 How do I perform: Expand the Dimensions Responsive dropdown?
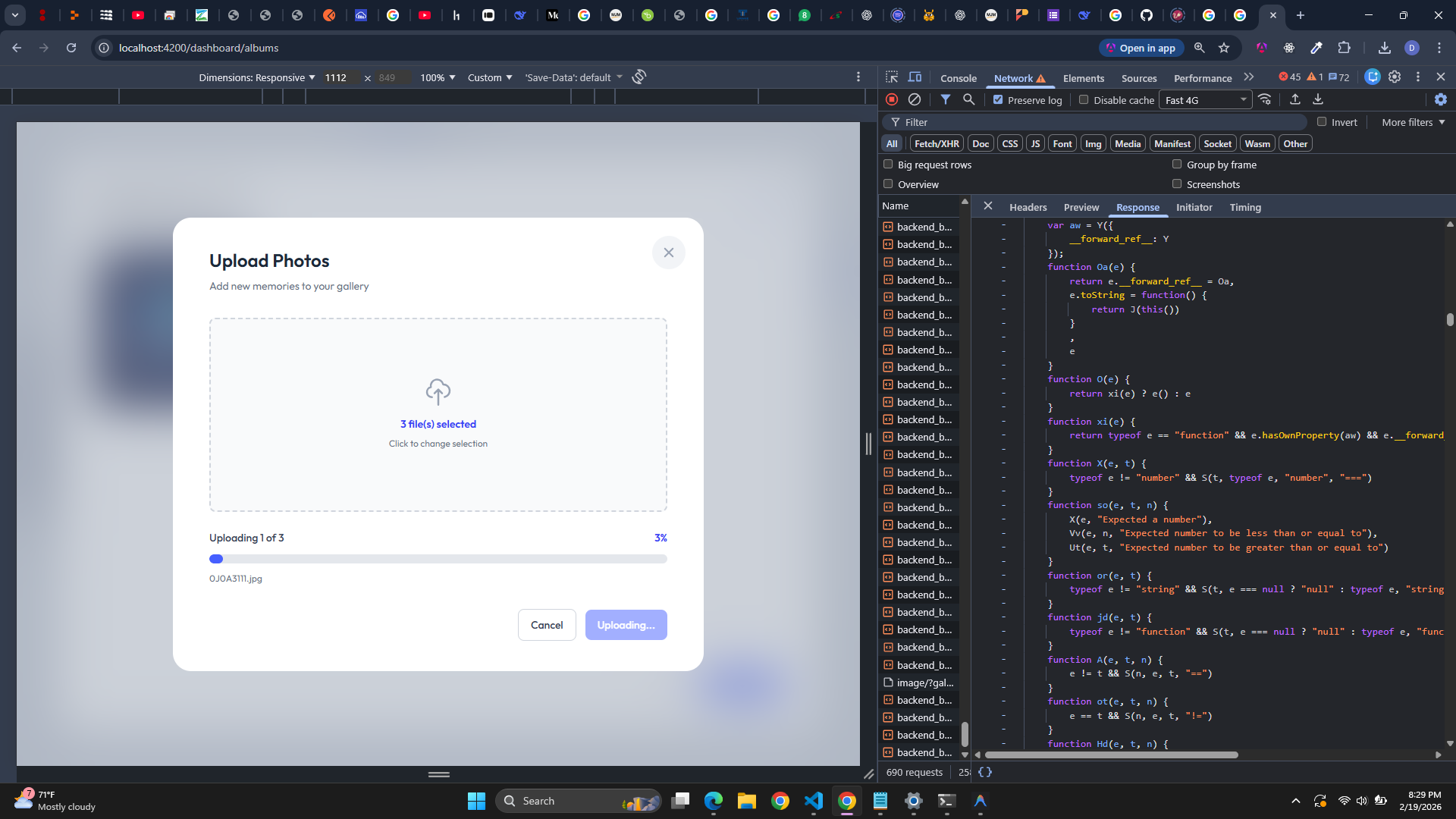point(257,77)
